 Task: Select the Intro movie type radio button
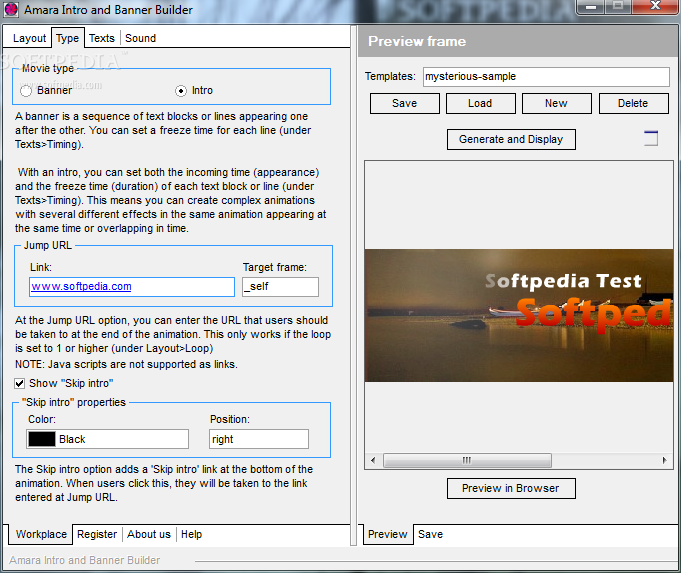pos(181,91)
